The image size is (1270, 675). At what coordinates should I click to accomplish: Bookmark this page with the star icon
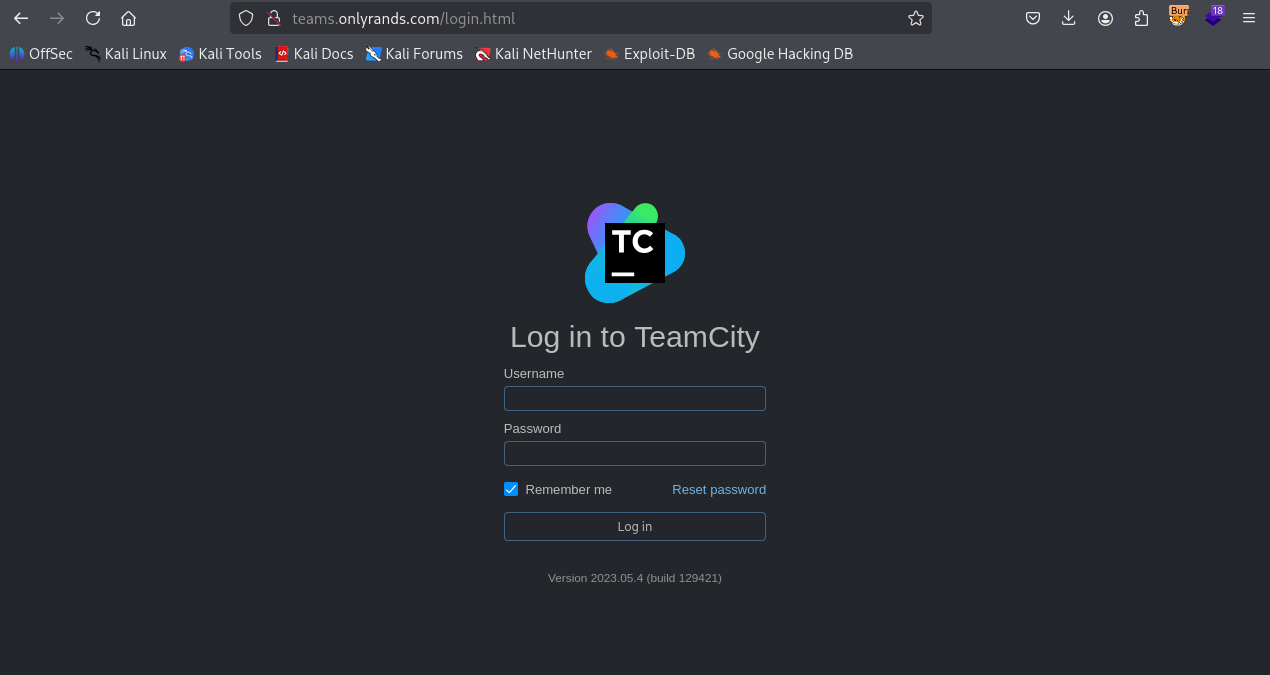[915, 18]
